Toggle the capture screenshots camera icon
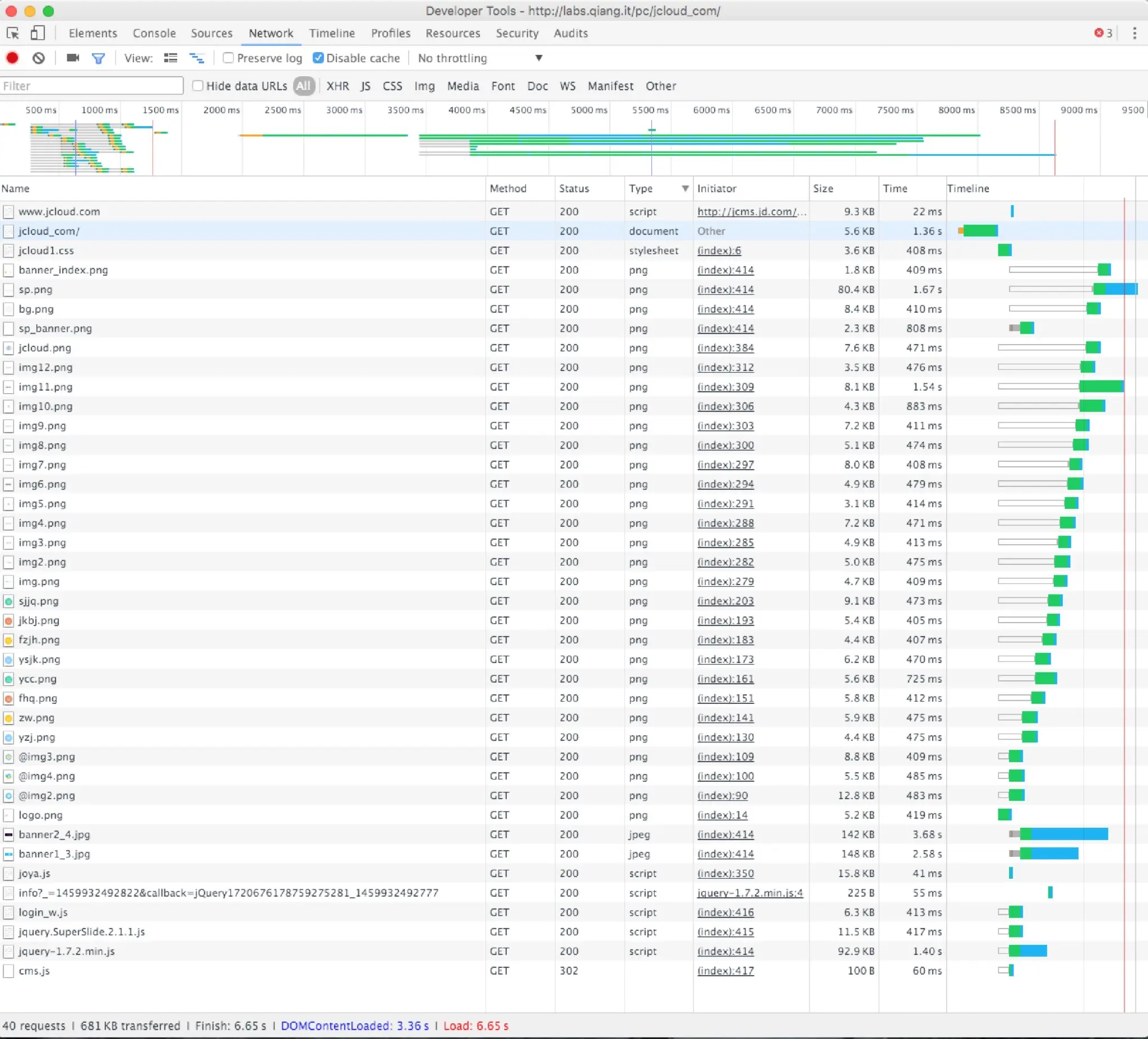 coord(72,58)
